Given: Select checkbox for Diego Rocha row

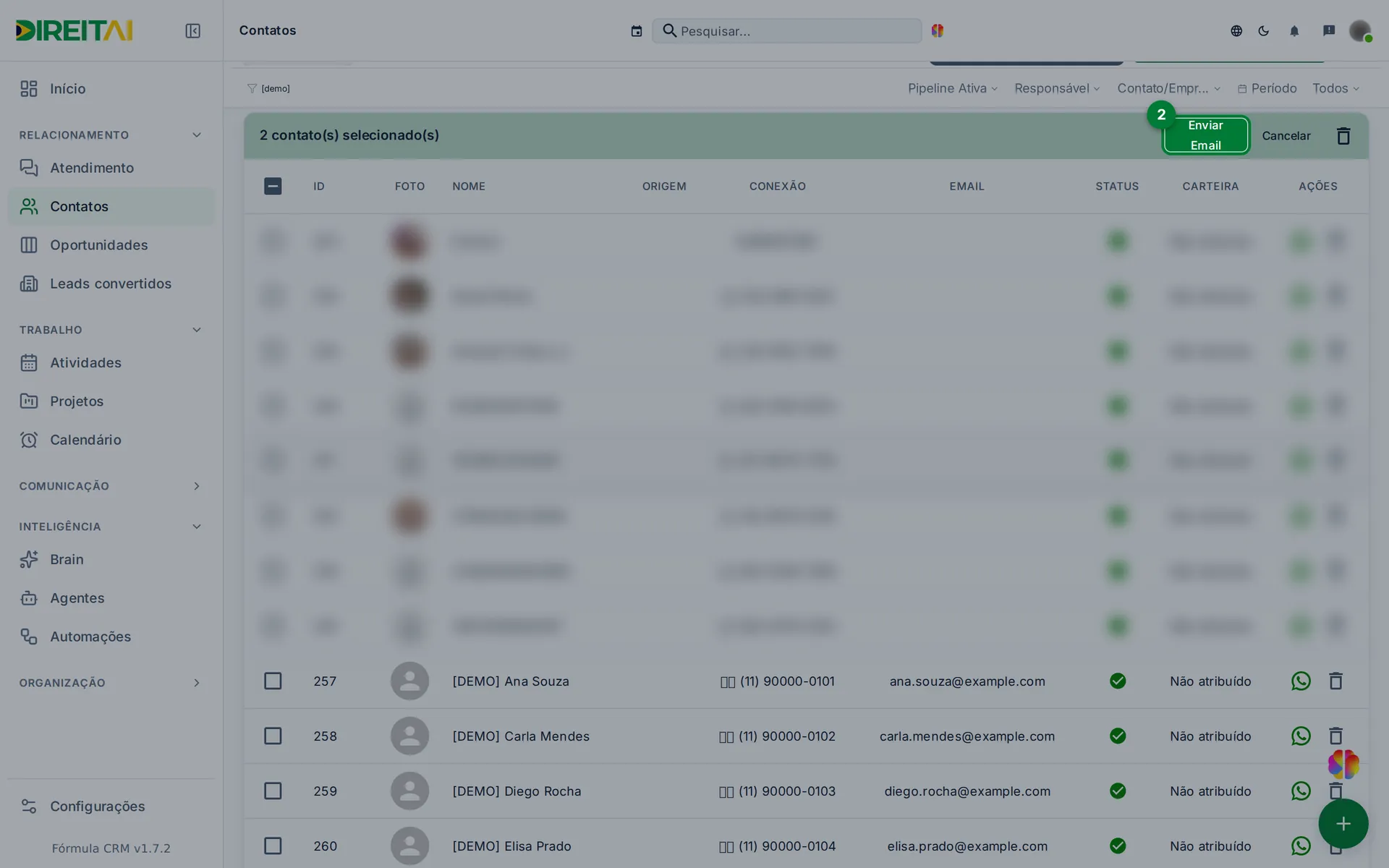Looking at the screenshot, I should (x=273, y=791).
